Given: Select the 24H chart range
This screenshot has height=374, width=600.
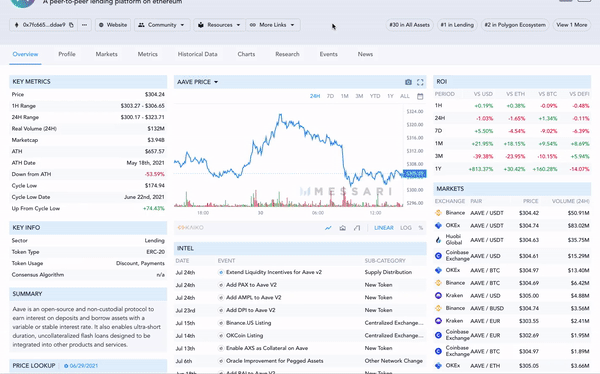Looking at the screenshot, I should [x=315, y=96].
